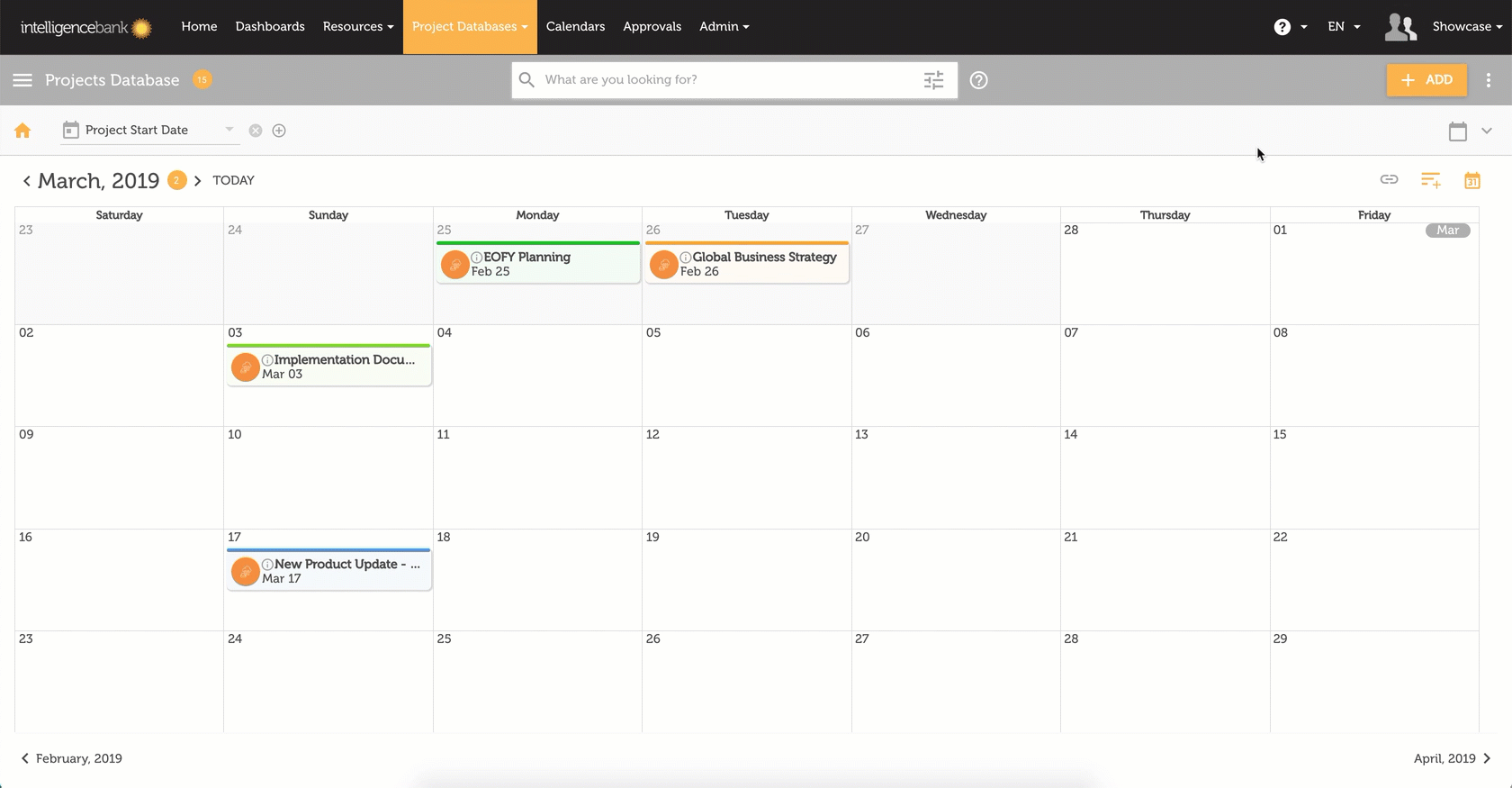Open the Global Business Strategy event
The image size is (1512, 788).
747,263
